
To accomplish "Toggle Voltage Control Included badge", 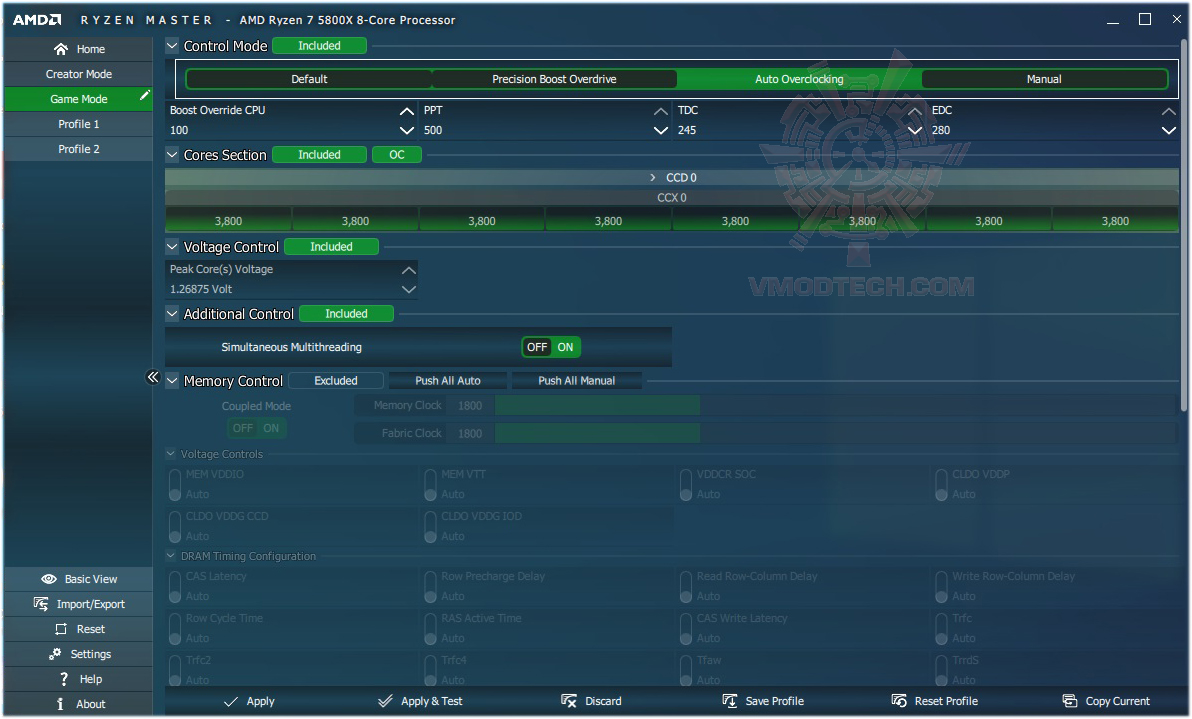I will [x=331, y=247].
